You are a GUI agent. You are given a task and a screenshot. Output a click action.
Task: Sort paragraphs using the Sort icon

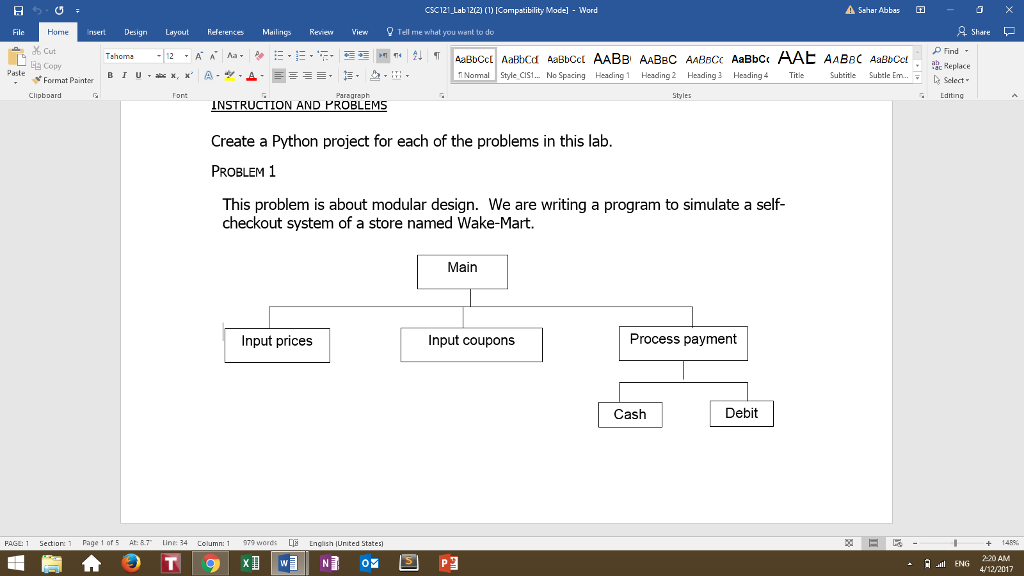tap(417, 56)
